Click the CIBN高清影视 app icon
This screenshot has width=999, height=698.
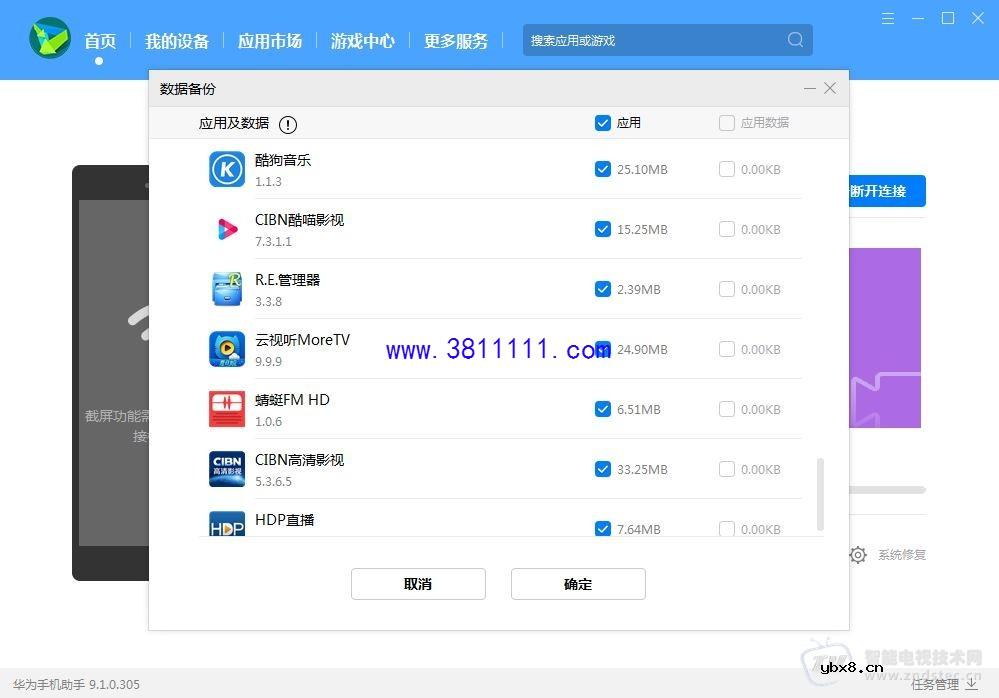[x=227, y=469]
